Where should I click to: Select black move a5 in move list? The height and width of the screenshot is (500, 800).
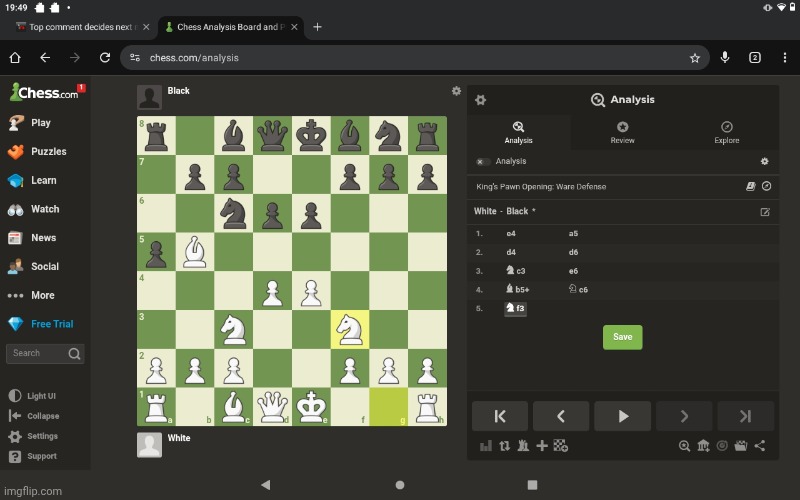pyautogui.click(x=573, y=234)
